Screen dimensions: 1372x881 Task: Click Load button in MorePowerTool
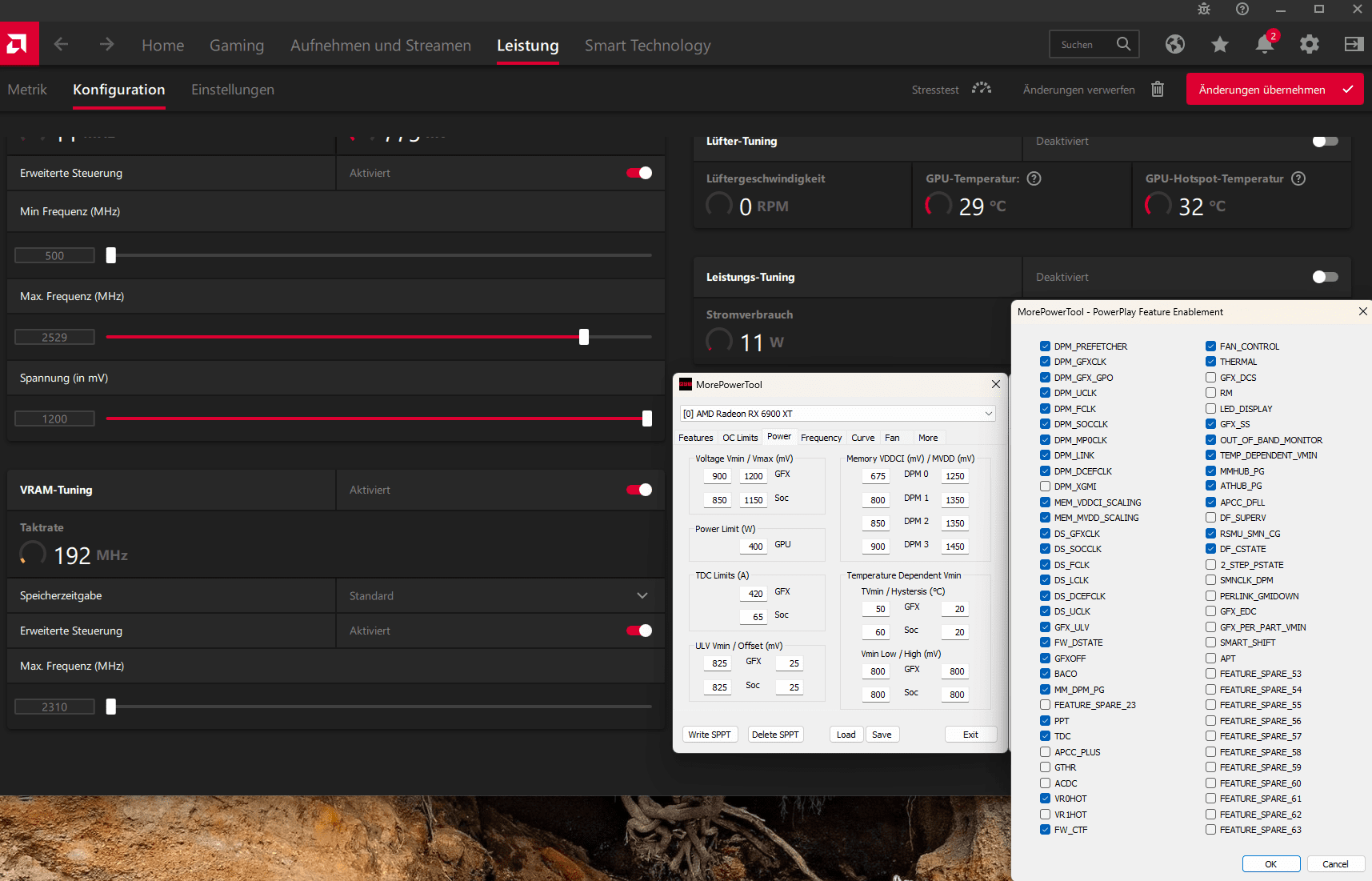pyautogui.click(x=846, y=735)
